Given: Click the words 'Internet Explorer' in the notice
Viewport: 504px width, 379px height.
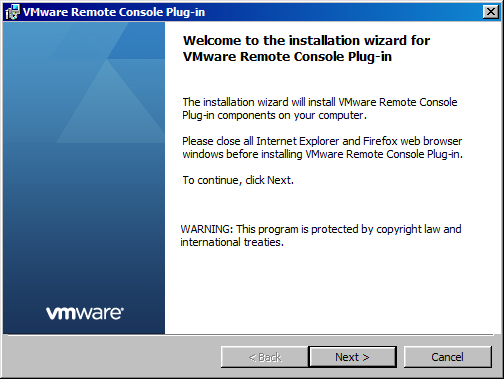Looking at the screenshot, I should [x=298, y=141].
